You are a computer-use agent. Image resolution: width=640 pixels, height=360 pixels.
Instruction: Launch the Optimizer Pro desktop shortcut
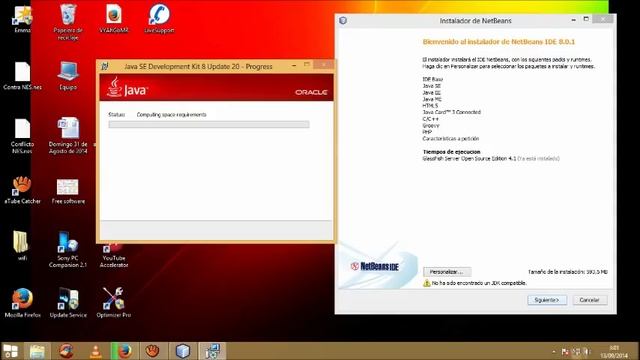114,303
